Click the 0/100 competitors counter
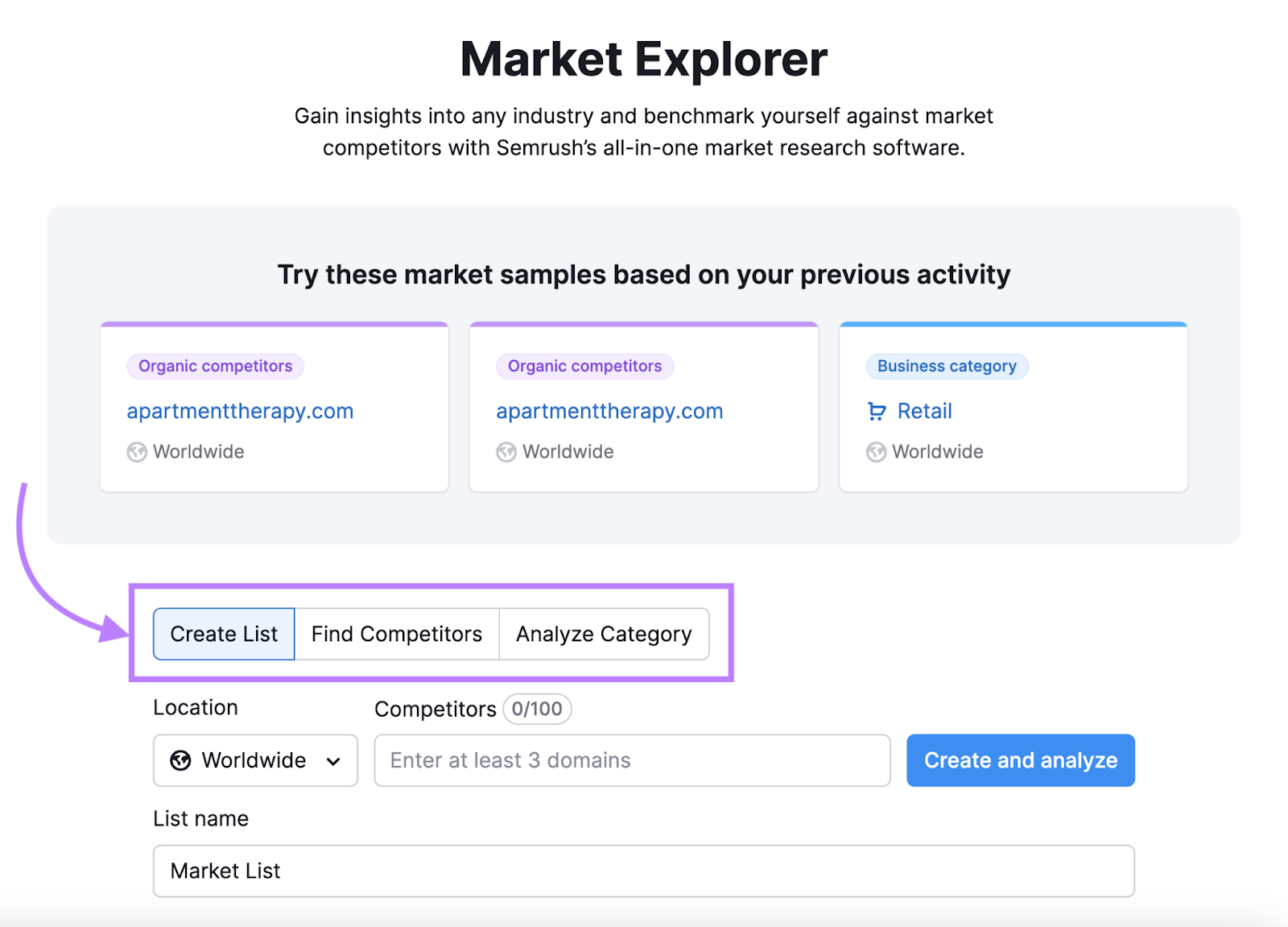This screenshot has height=927, width=1288. pyautogui.click(x=537, y=709)
